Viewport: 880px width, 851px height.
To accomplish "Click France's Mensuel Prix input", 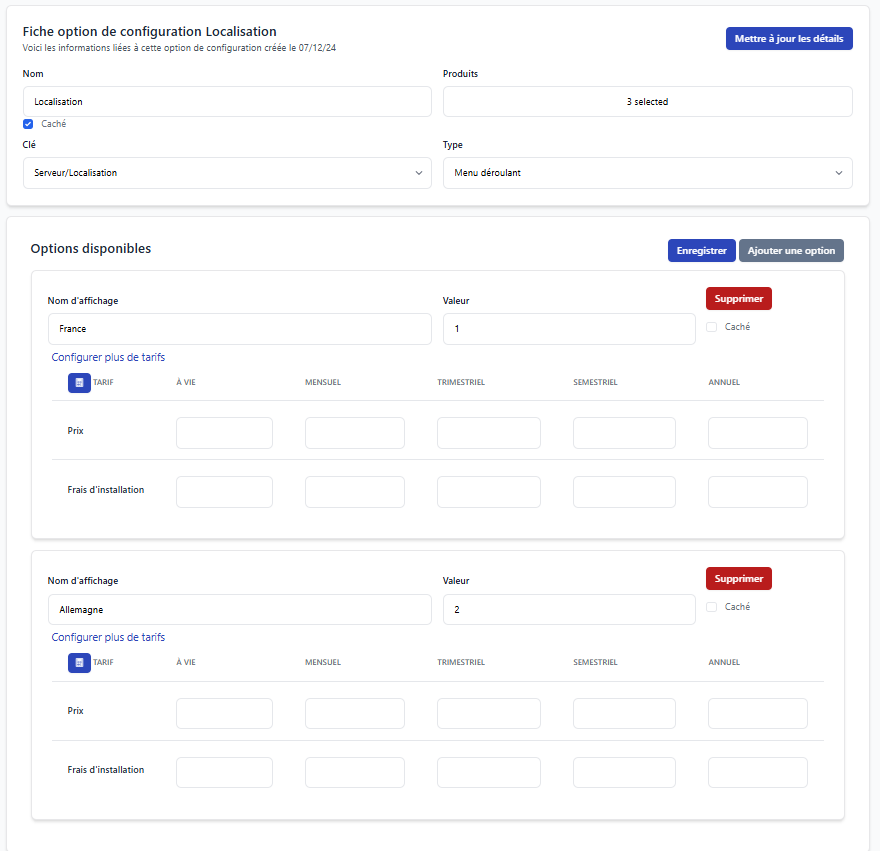I will [x=354, y=433].
